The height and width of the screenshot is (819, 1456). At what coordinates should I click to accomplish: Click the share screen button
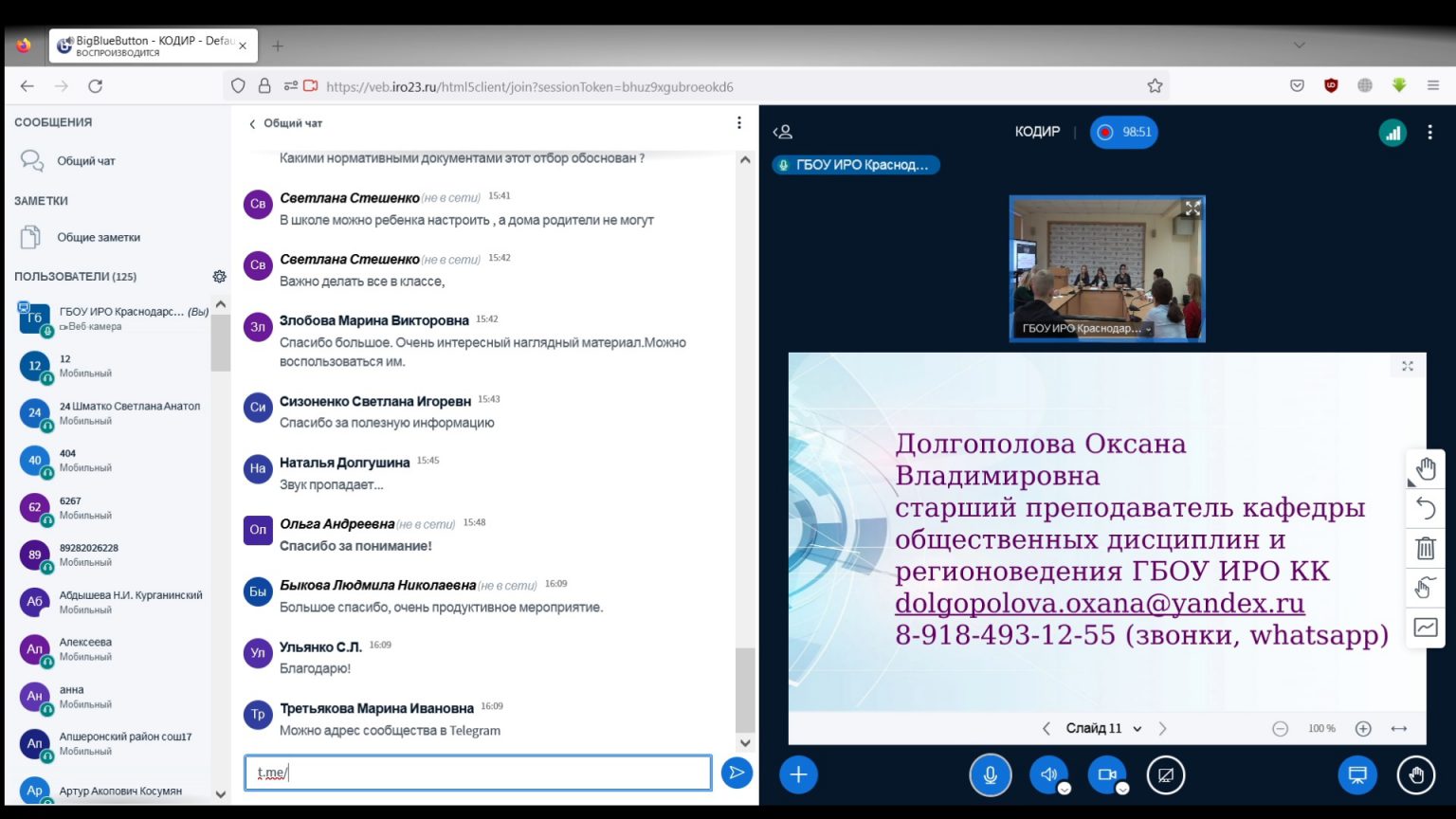point(1166,775)
